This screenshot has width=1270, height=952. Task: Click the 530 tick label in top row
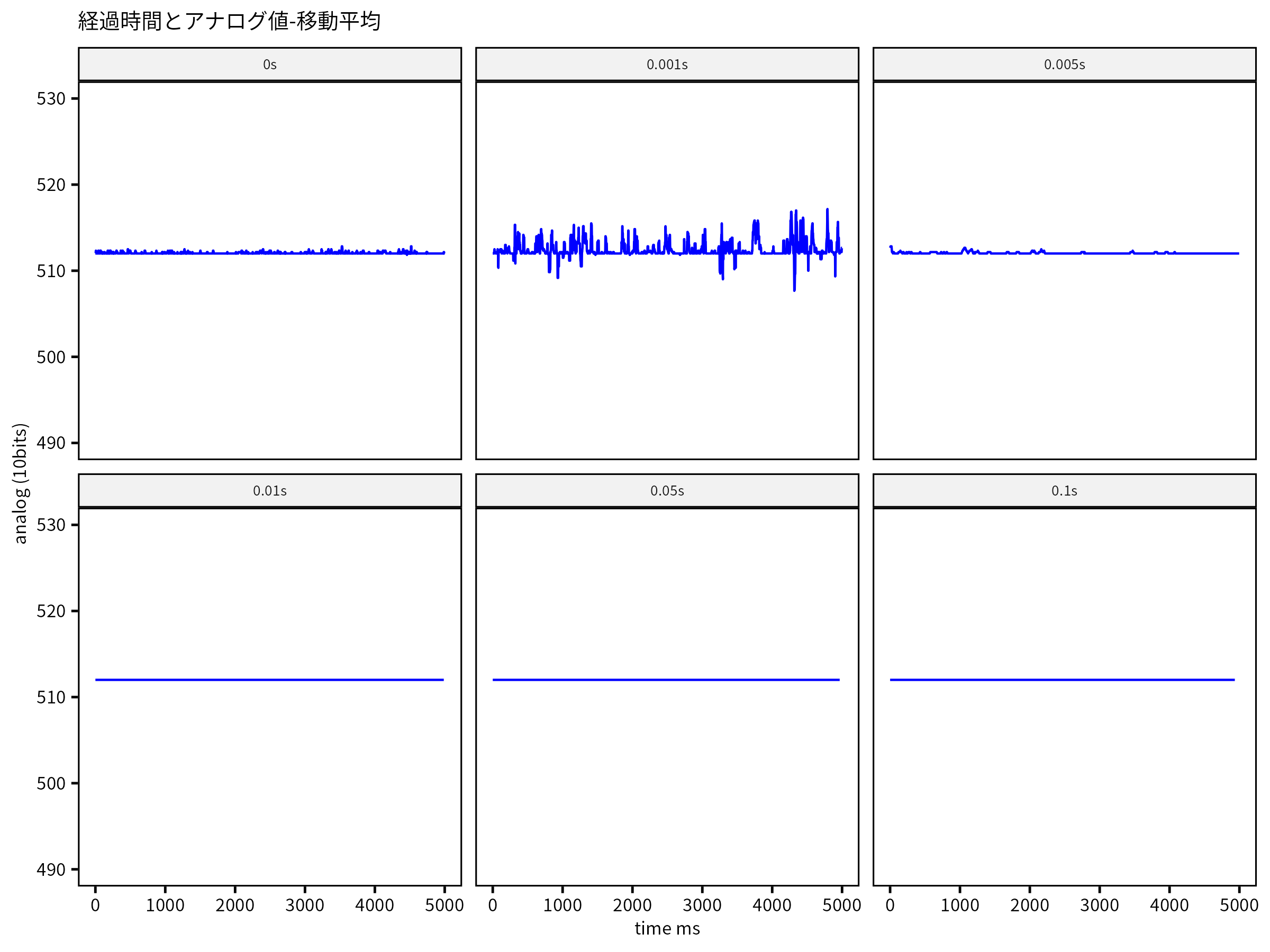(x=50, y=99)
